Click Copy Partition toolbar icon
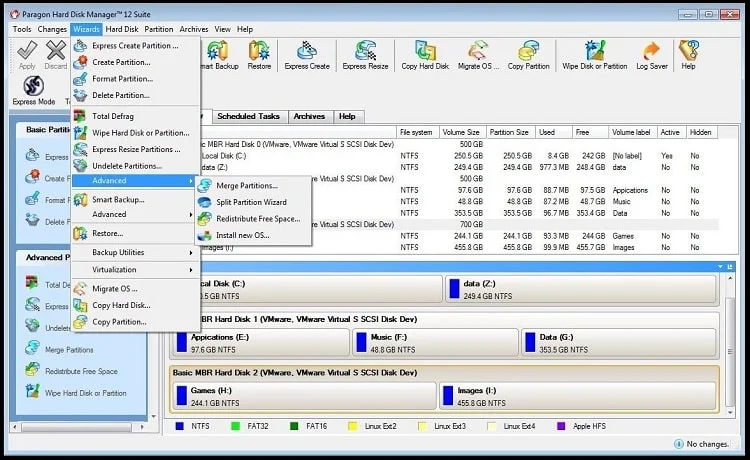 coord(528,51)
